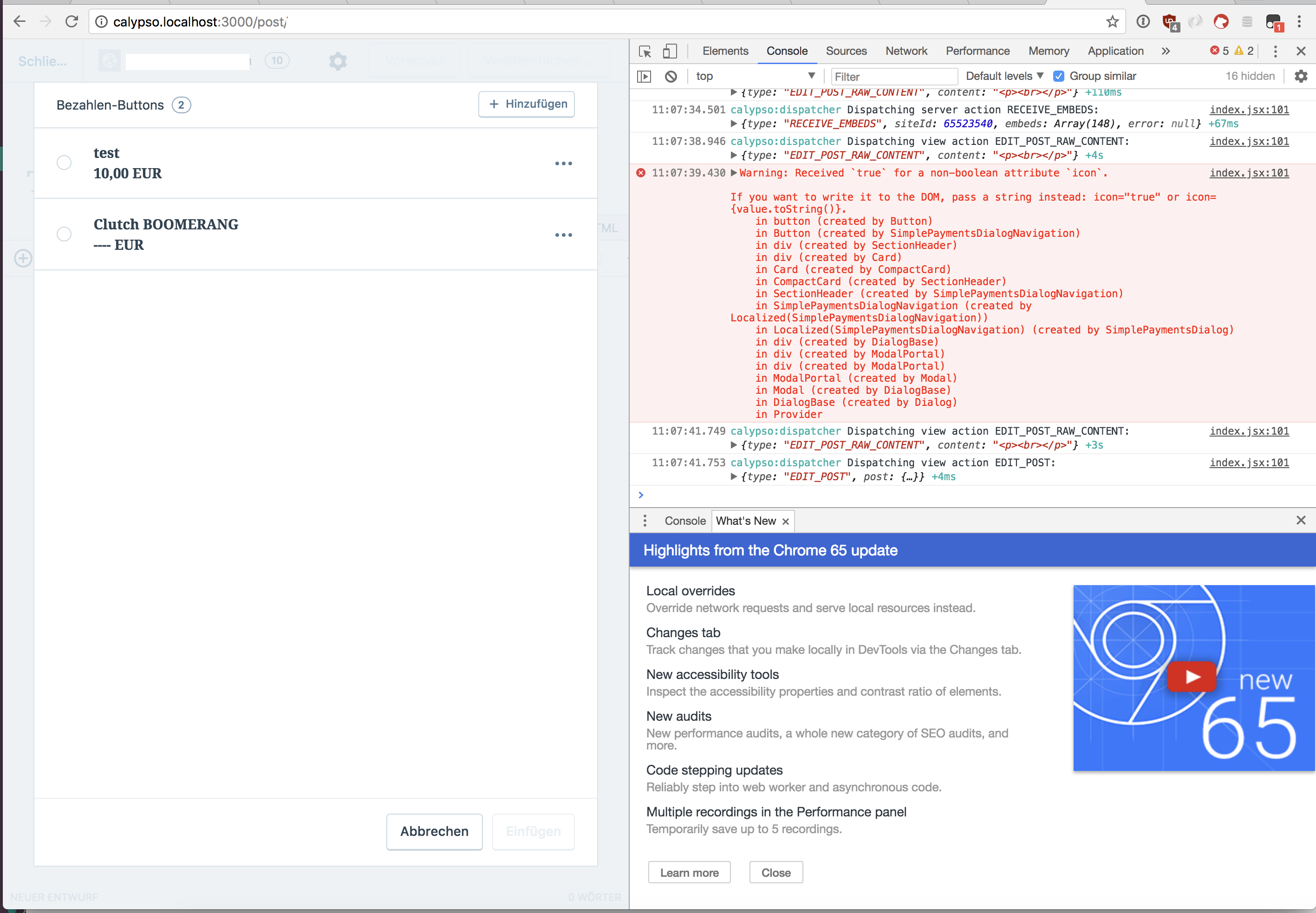Click into the console Filter field

[x=892, y=77]
